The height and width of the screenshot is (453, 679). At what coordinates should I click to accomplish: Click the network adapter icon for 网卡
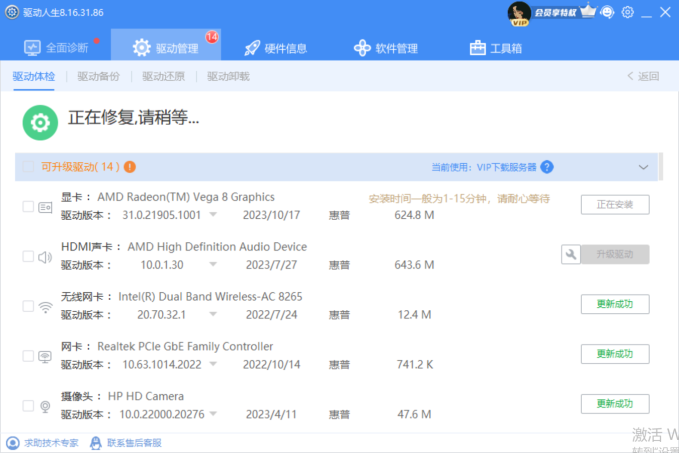click(45, 357)
